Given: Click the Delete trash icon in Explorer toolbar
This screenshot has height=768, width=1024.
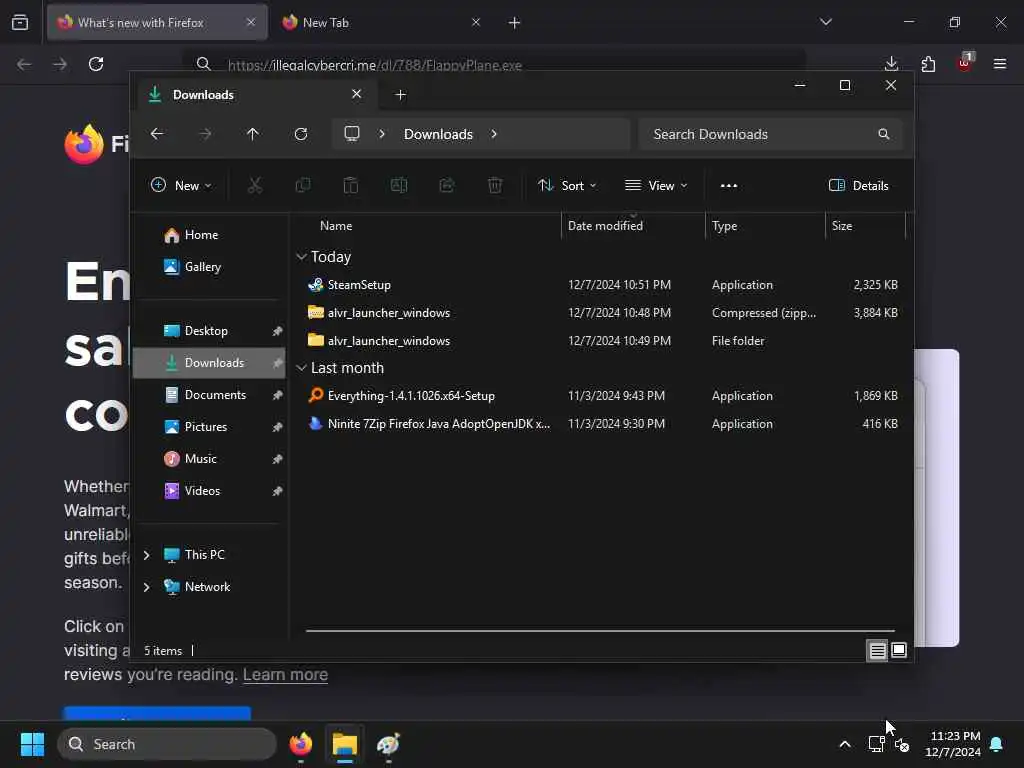Looking at the screenshot, I should 495,185.
